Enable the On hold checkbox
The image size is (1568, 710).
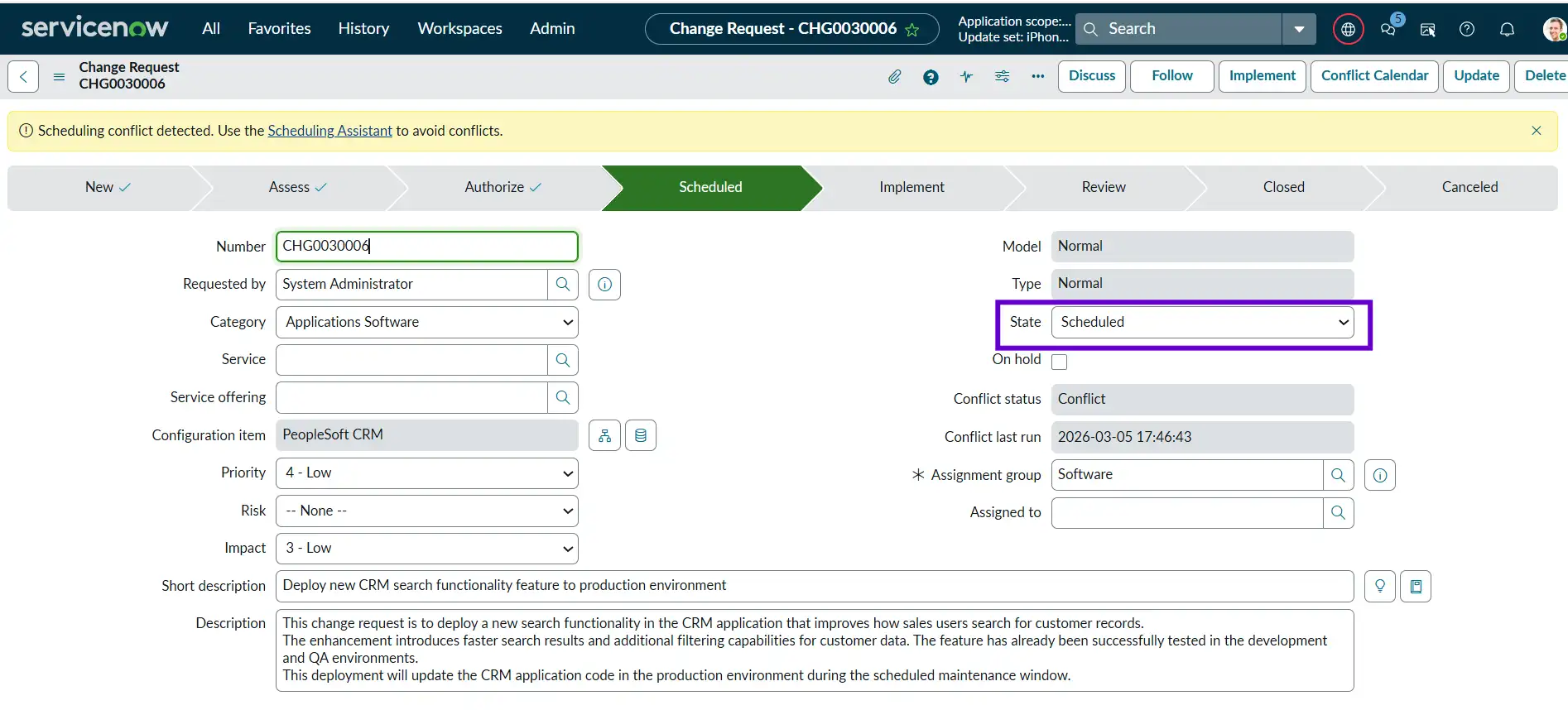tap(1059, 362)
